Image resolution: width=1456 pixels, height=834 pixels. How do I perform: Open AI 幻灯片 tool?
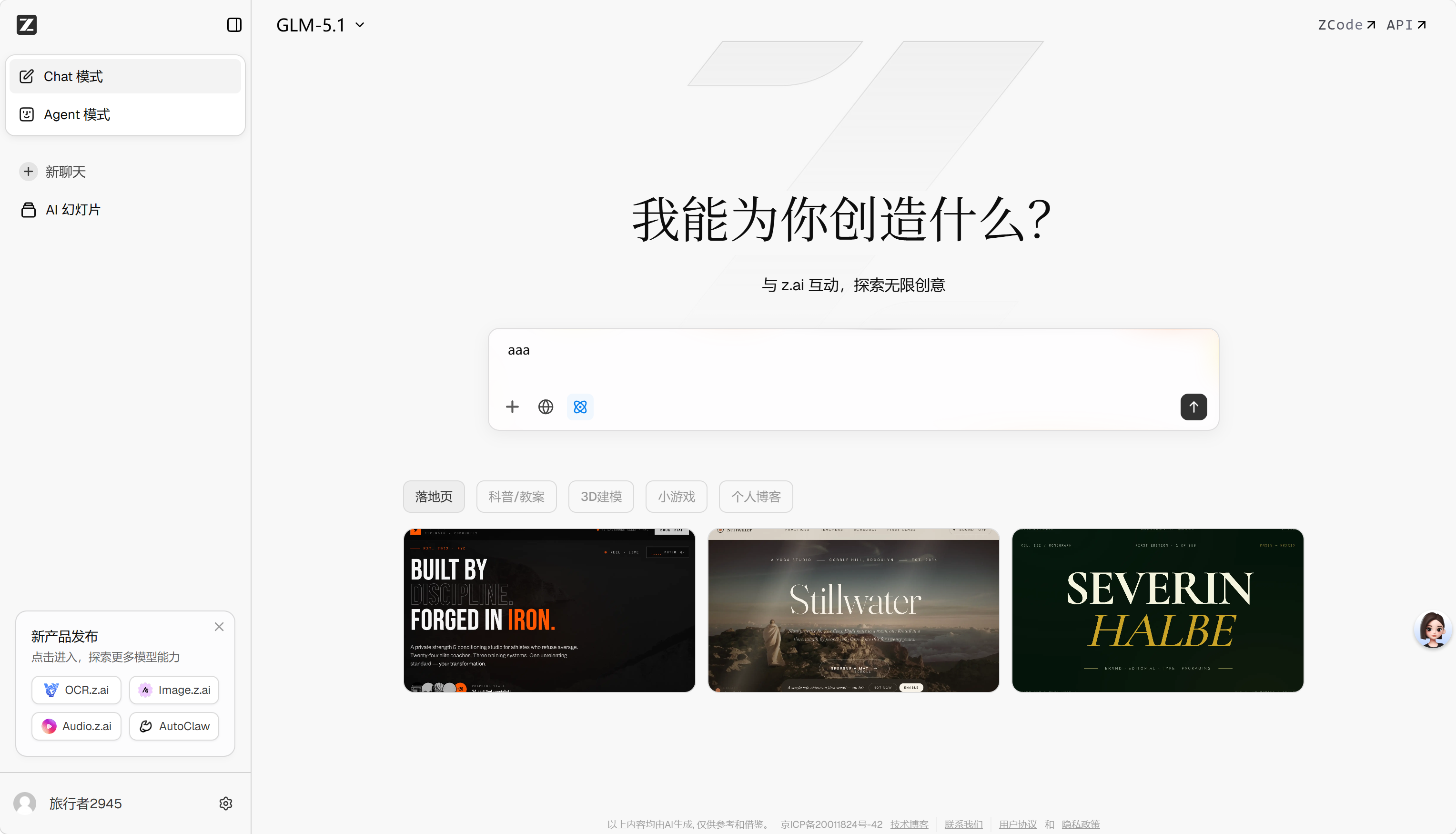click(x=61, y=210)
